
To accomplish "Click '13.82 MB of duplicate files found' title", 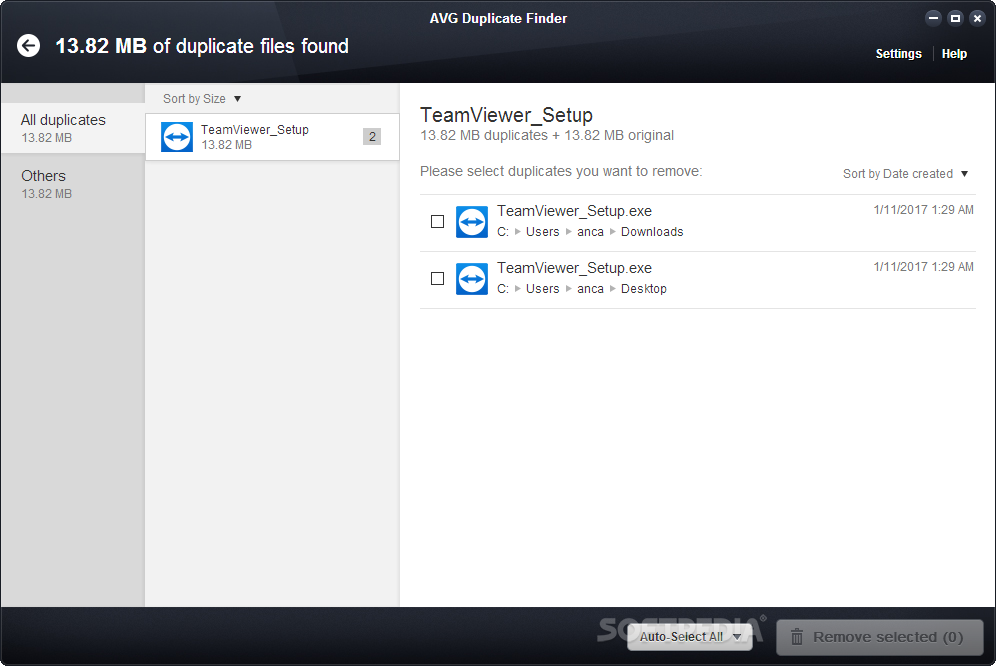I will coord(202,46).
